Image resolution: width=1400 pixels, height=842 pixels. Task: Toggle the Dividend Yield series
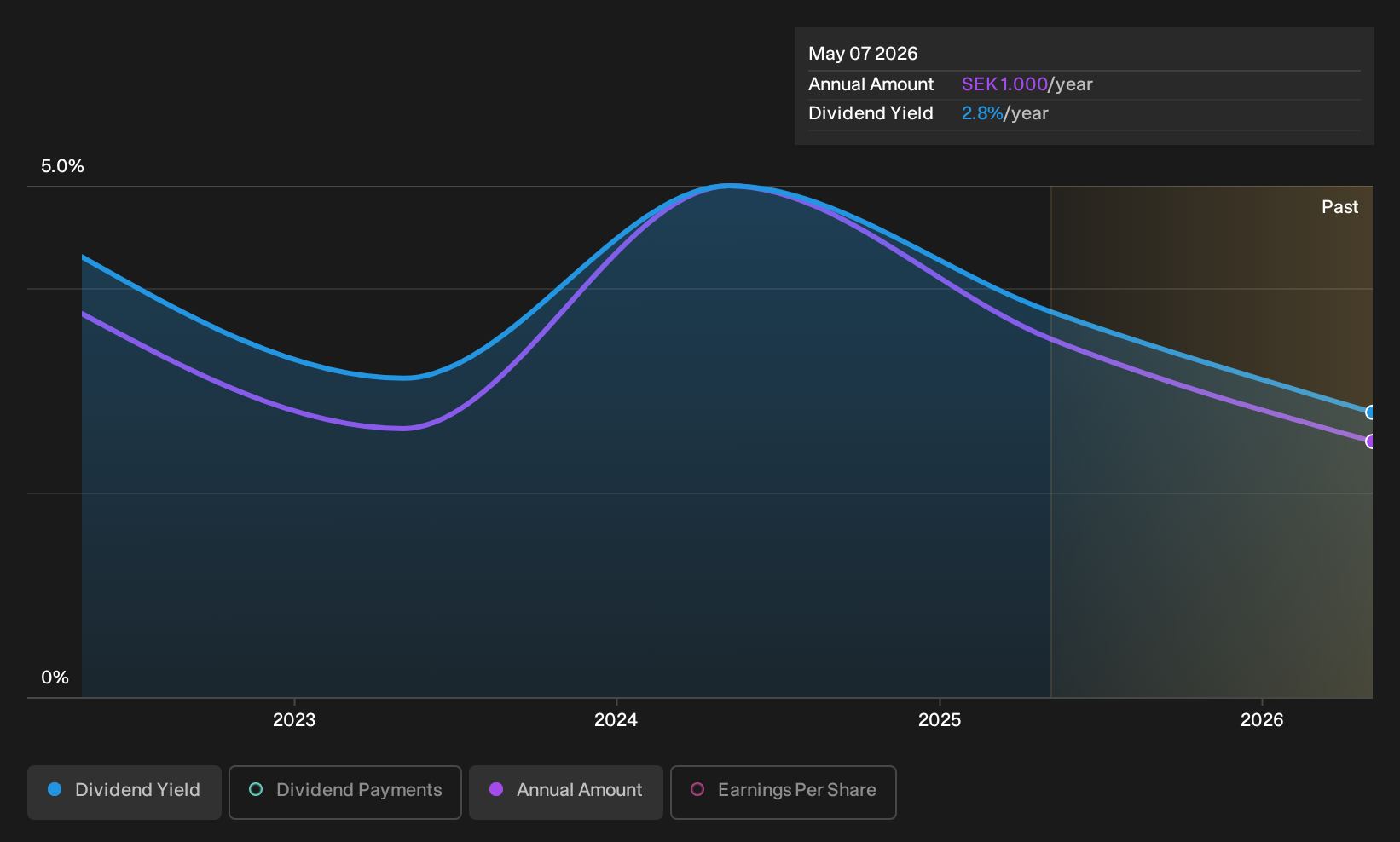click(x=124, y=792)
